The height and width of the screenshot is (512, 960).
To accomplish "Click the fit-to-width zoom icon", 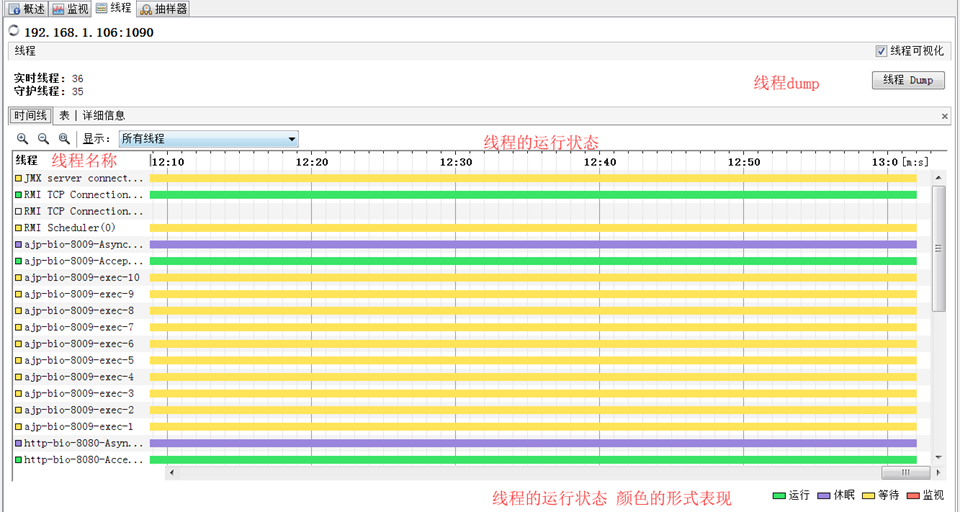I will (64, 139).
